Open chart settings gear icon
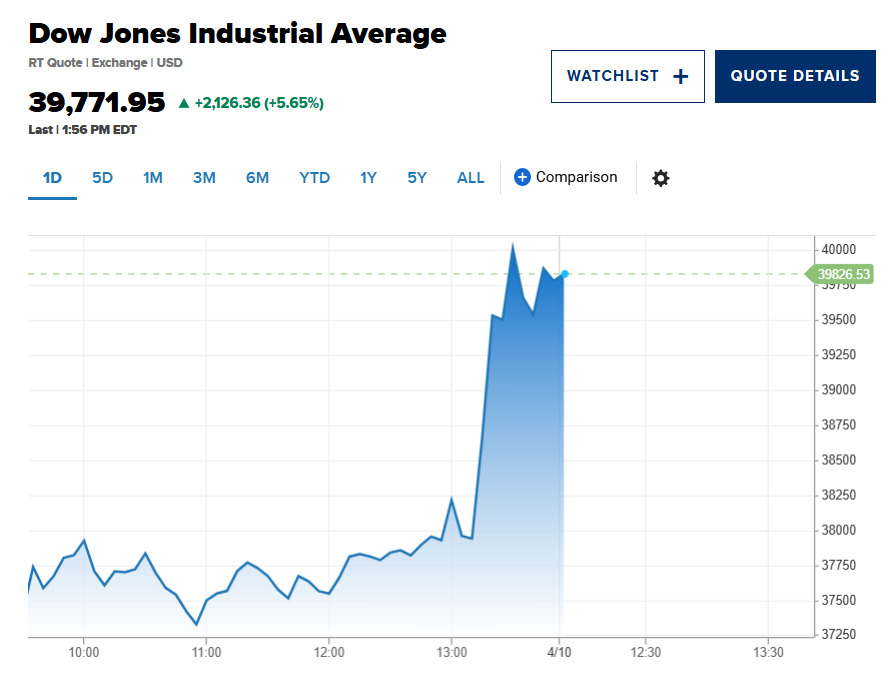Viewport: 891px width, 683px height. tap(660, 178)
